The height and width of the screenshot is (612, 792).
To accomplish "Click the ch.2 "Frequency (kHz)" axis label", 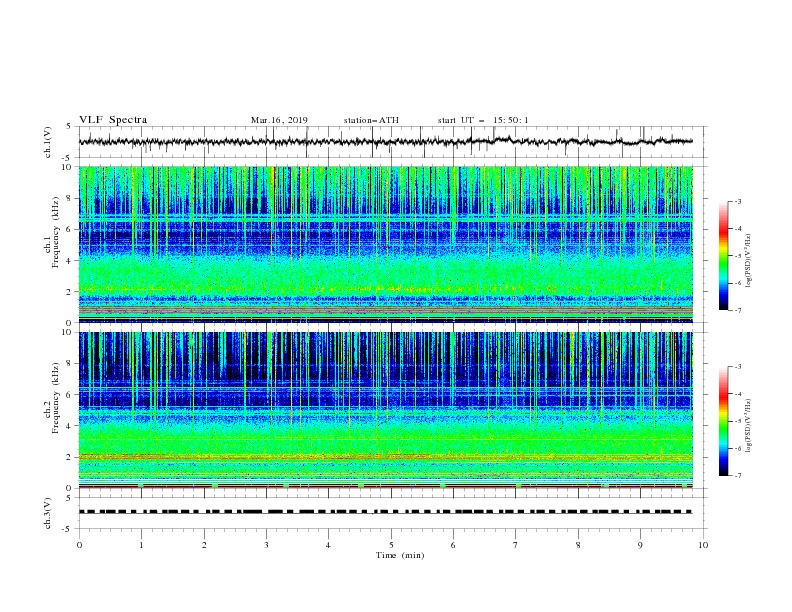I will point(55,397).
